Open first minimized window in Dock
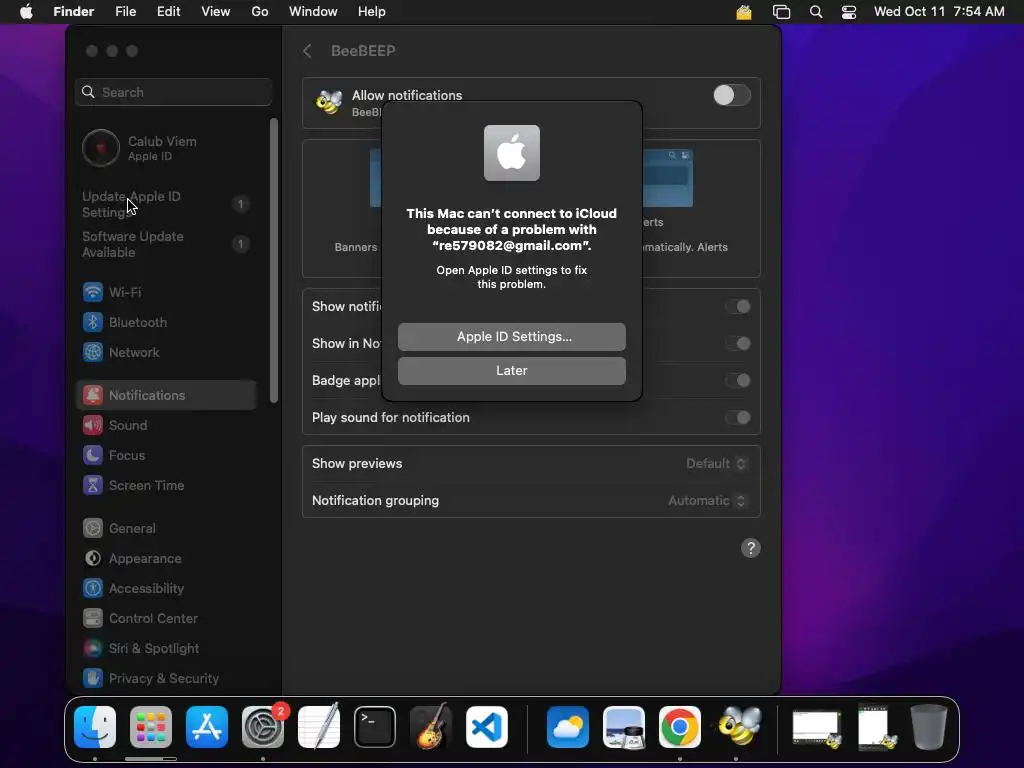The width and height of the screenshot is (1024, 768). (x=816, y=727)
